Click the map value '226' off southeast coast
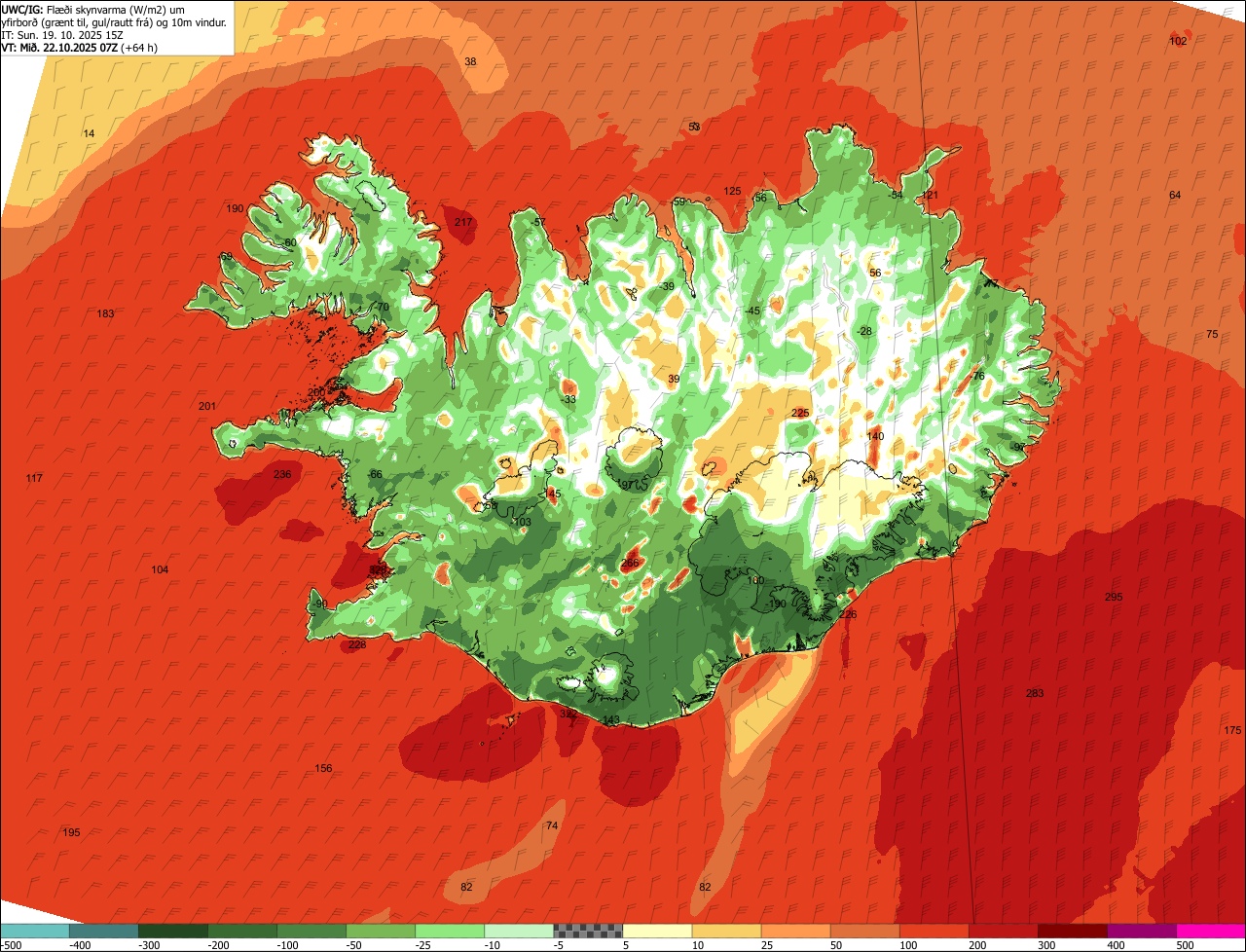The image size is (1246, 952). pyautogui.click(x=848, y=614)
